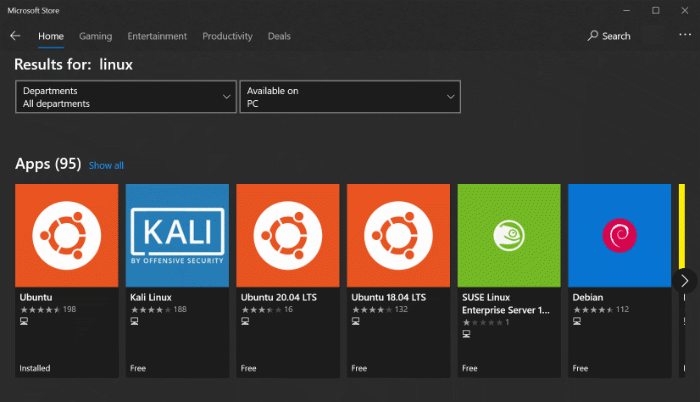Go back with the left arrow icon

point(15,36)
